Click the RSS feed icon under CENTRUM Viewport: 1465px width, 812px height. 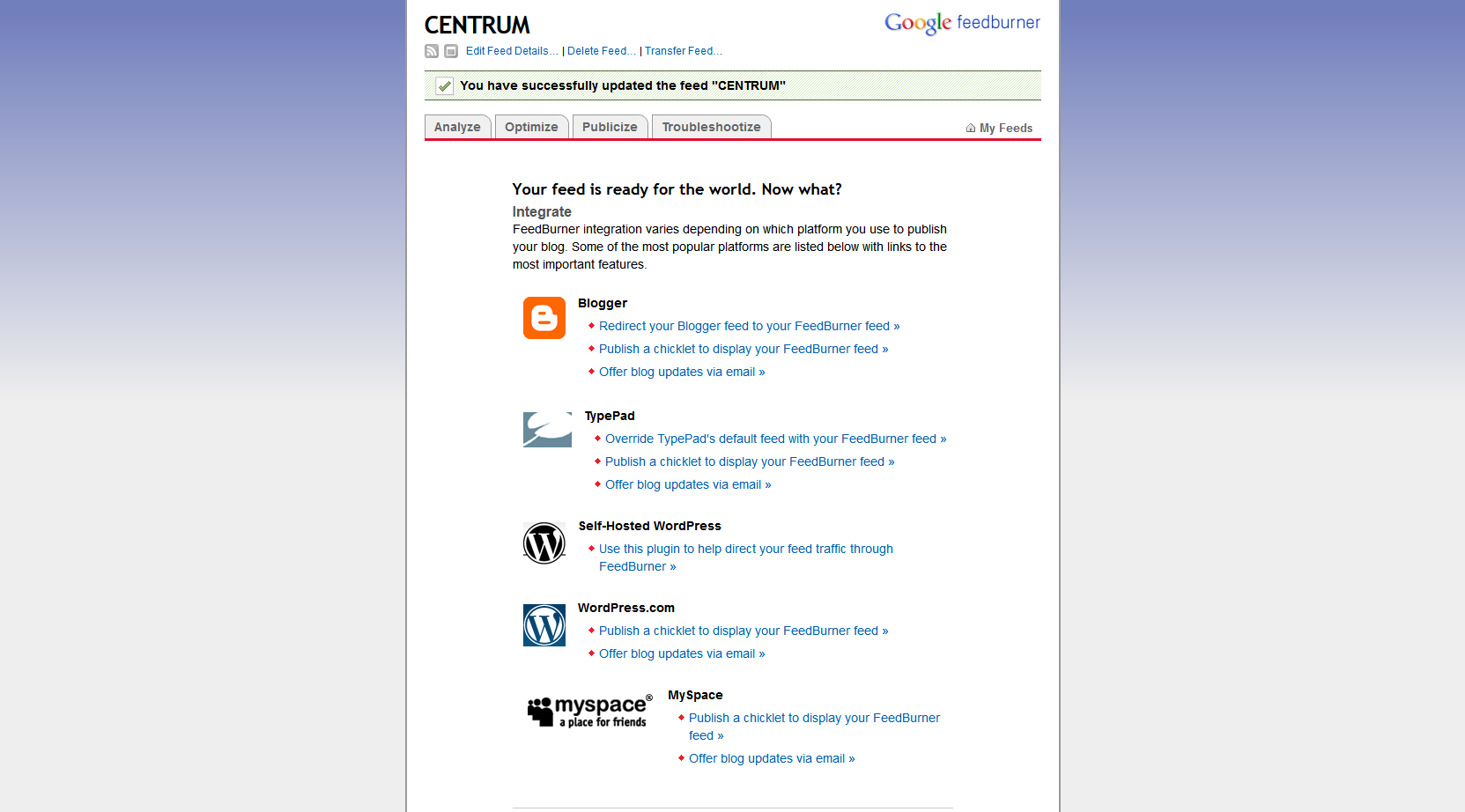click(432, 51)
